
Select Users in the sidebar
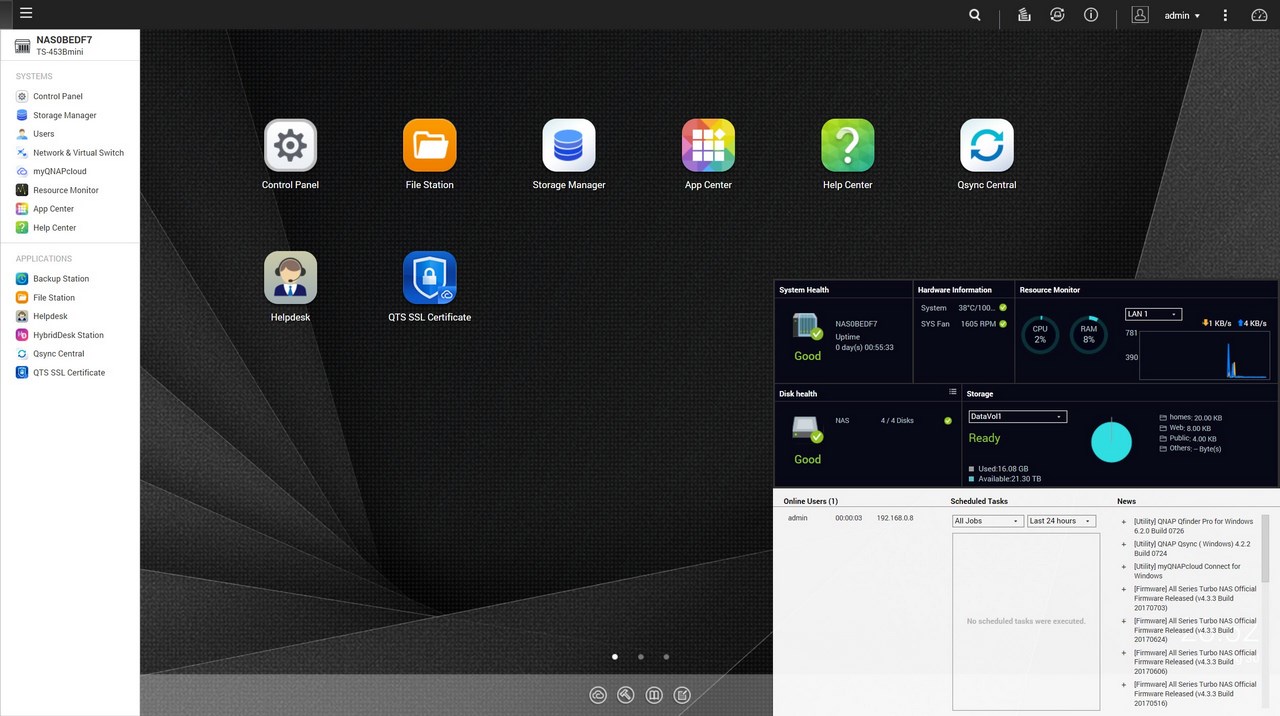pos(44,134)
